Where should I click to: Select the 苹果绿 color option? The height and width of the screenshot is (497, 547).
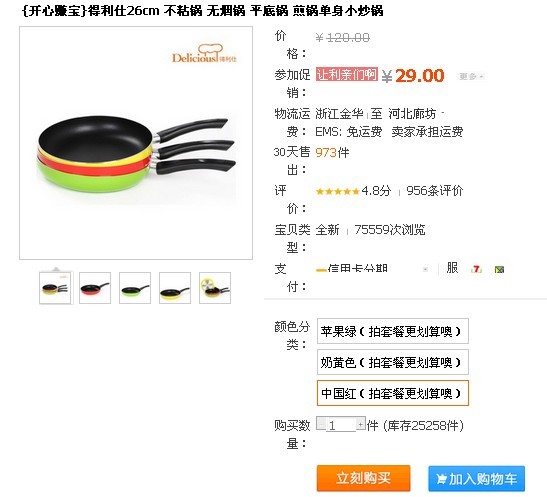392,331
